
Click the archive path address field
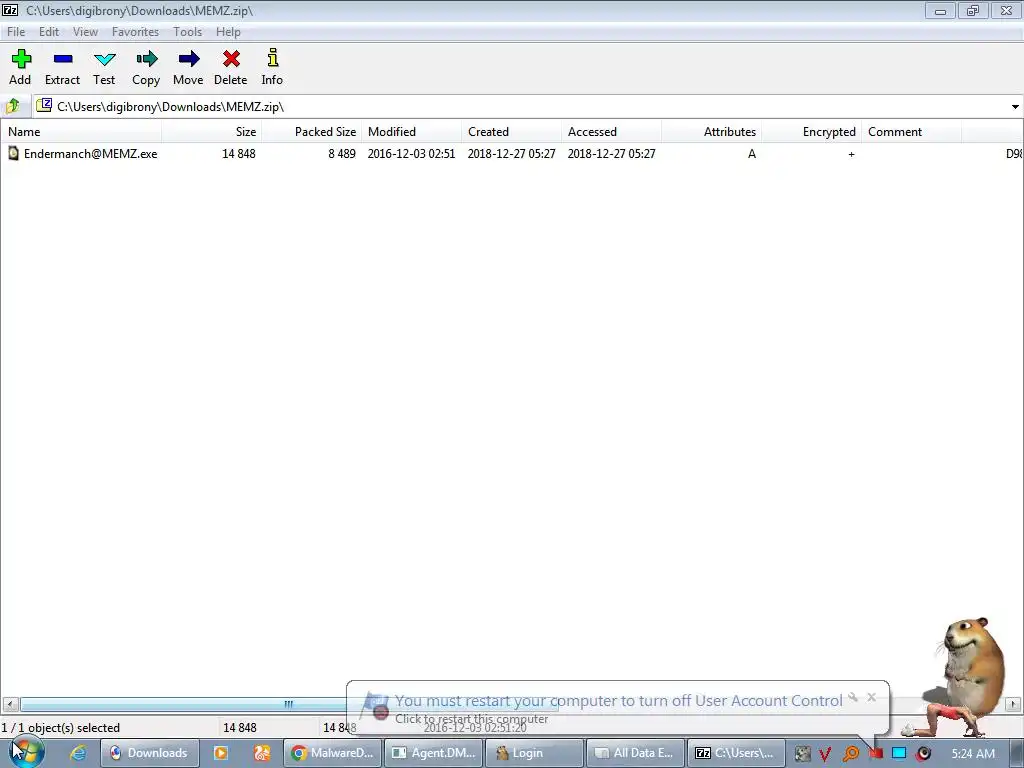(522, 106)
